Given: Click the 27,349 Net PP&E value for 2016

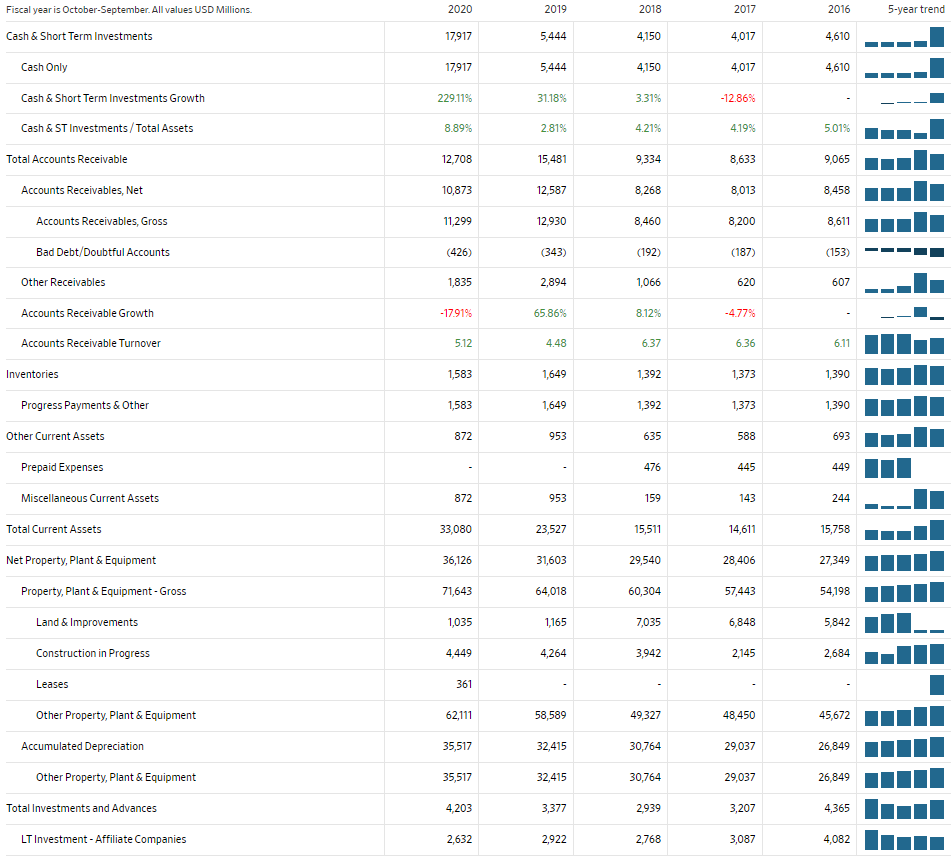Looking at the screenshot, I should 834,560.
